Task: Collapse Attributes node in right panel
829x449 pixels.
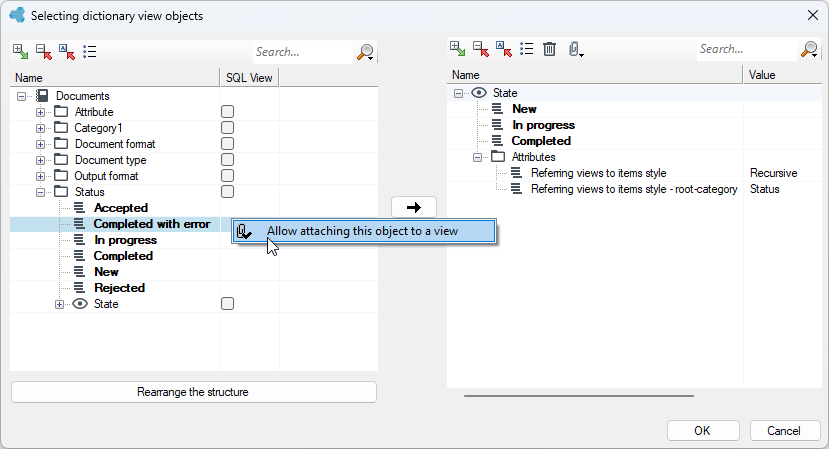Action: [477, 157]
